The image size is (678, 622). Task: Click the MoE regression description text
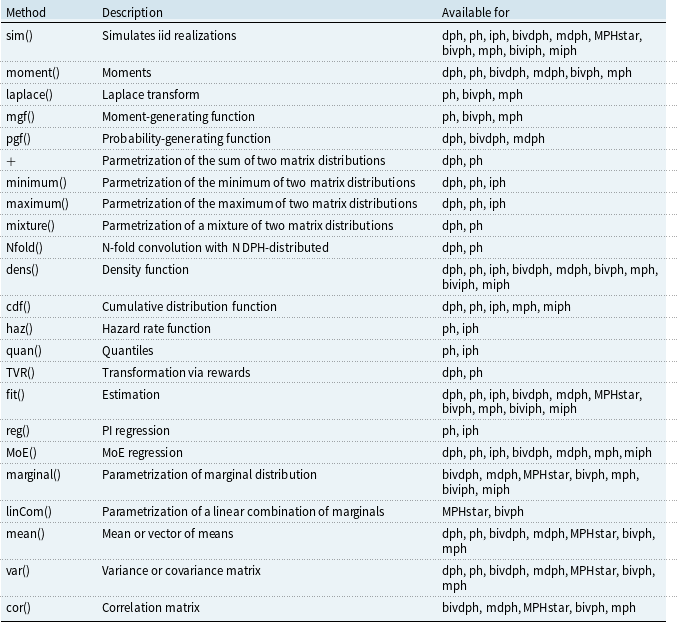[x=142, y=453]
